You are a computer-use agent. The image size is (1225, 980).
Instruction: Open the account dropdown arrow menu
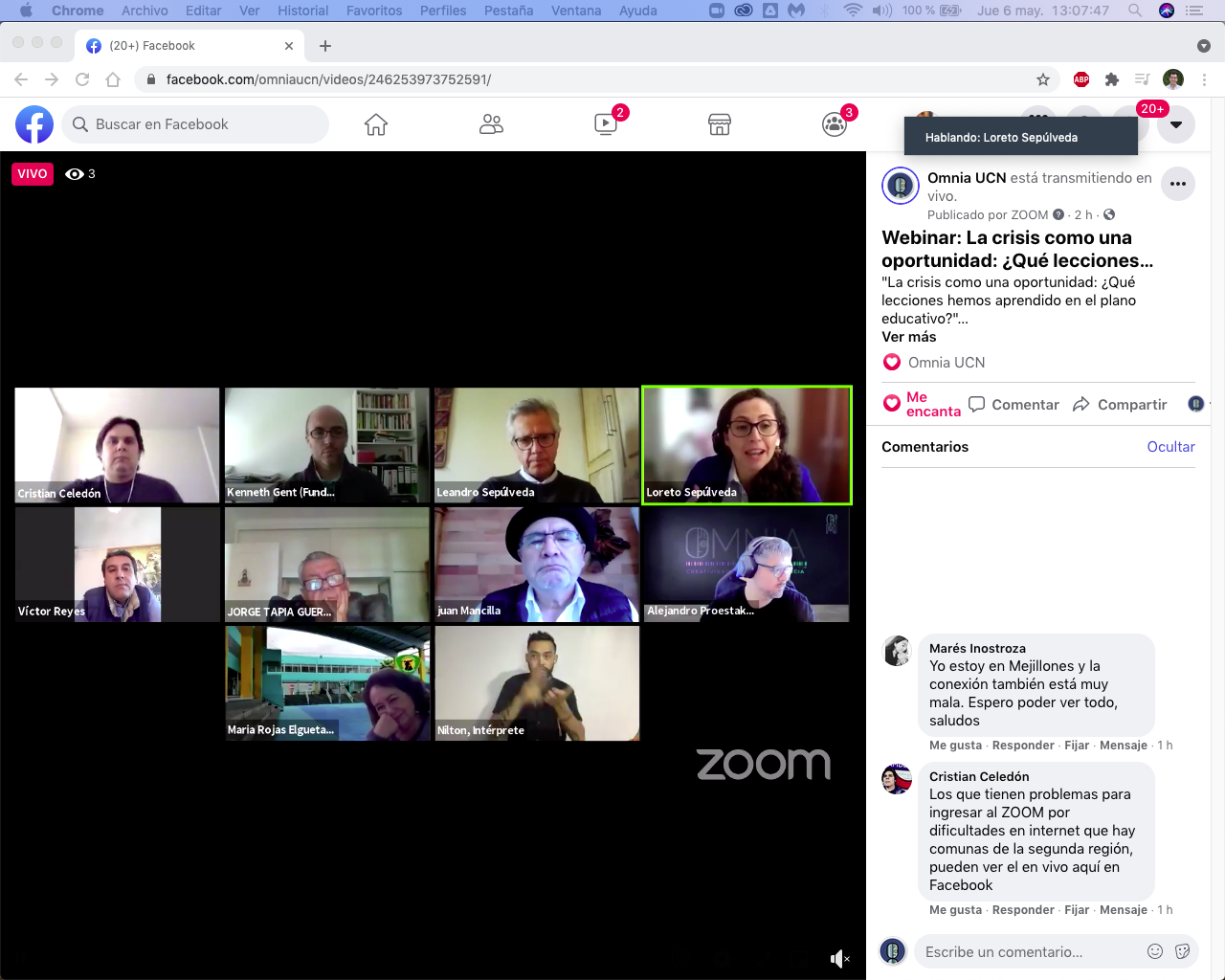1176,124
